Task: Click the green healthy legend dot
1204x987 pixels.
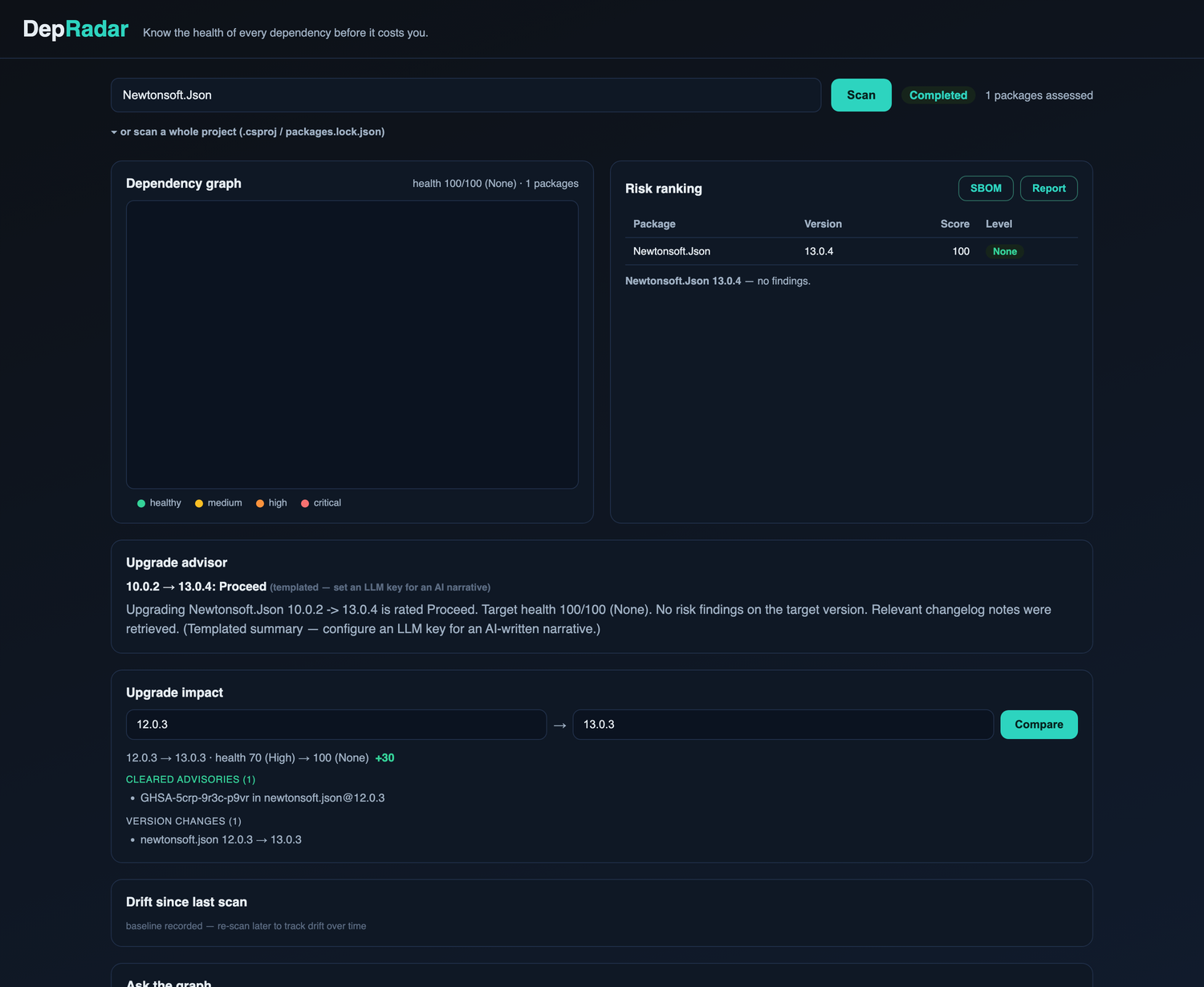Action: pos(141,503)
